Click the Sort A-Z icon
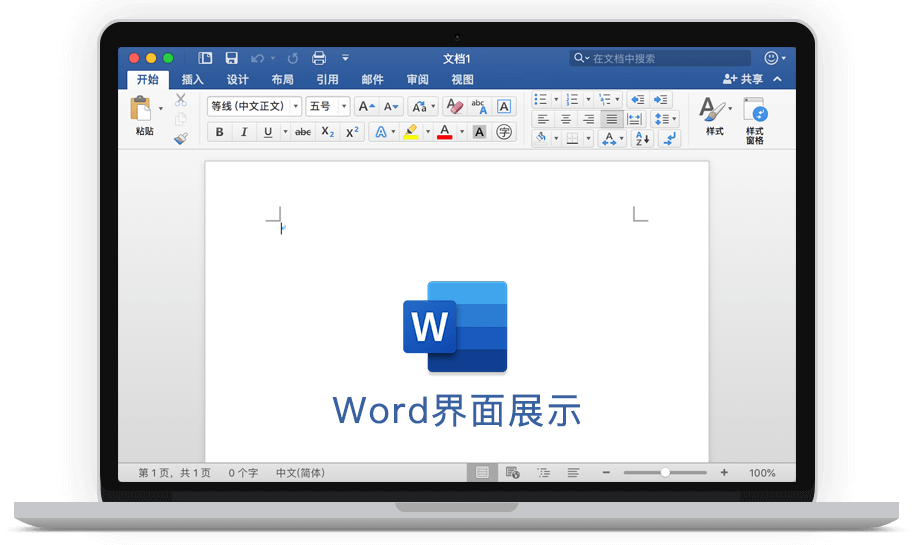The width and height of the screenshot is (912, 545). (642, 138)
